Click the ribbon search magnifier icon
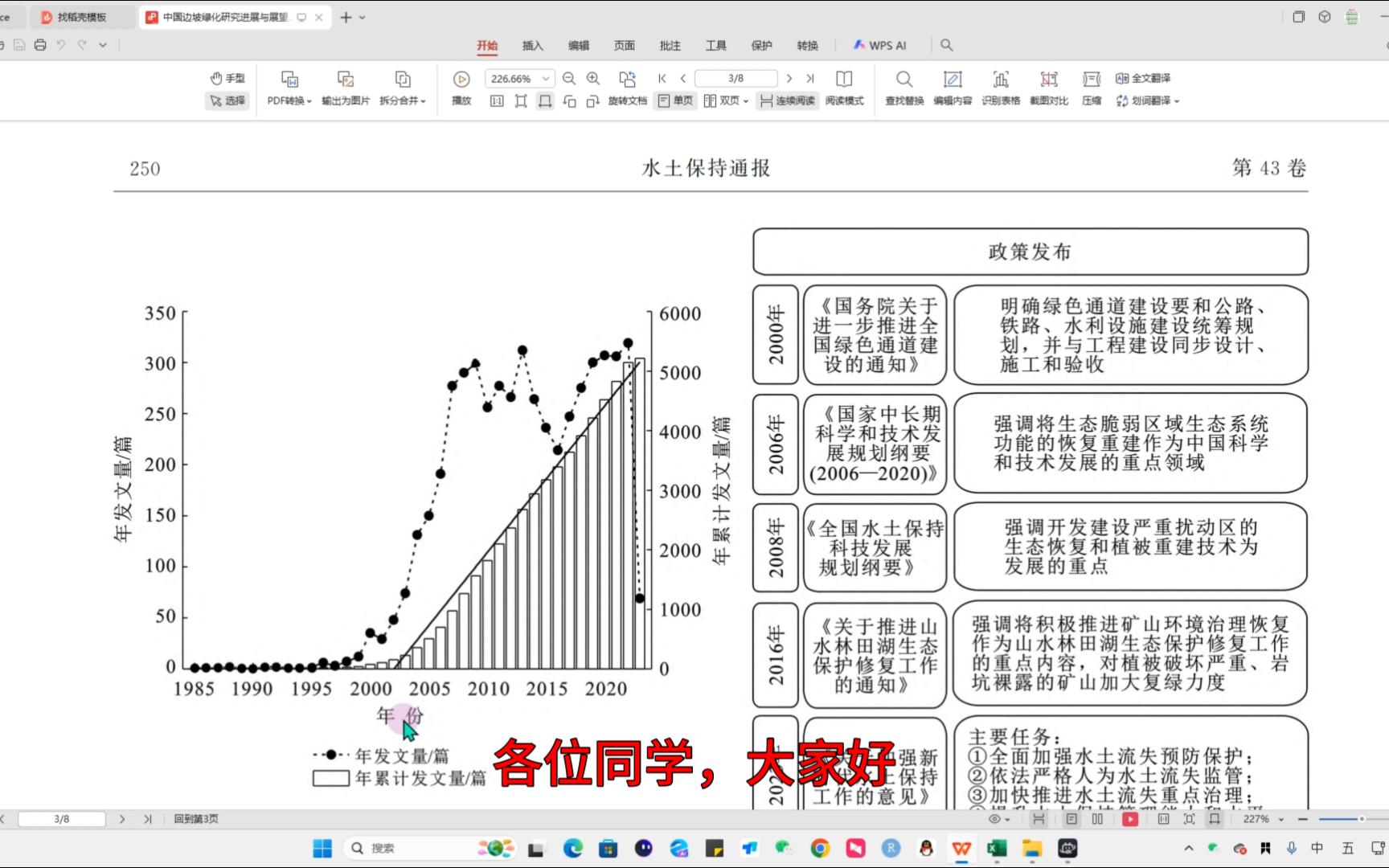Viewport: 1389px width, 868px height. coord(947,46)
